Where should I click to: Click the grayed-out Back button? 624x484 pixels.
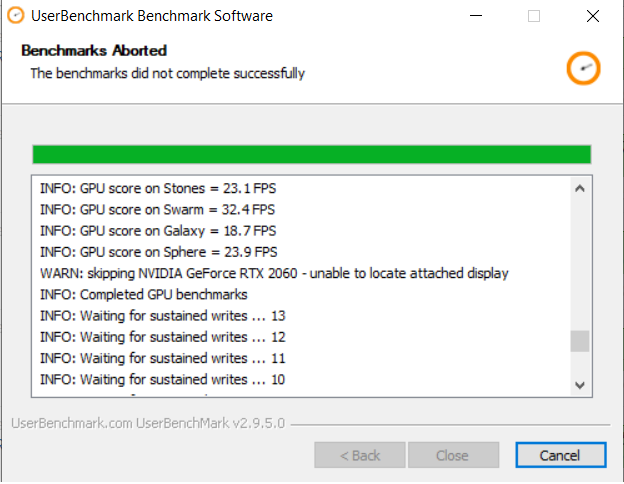point(360,455)
